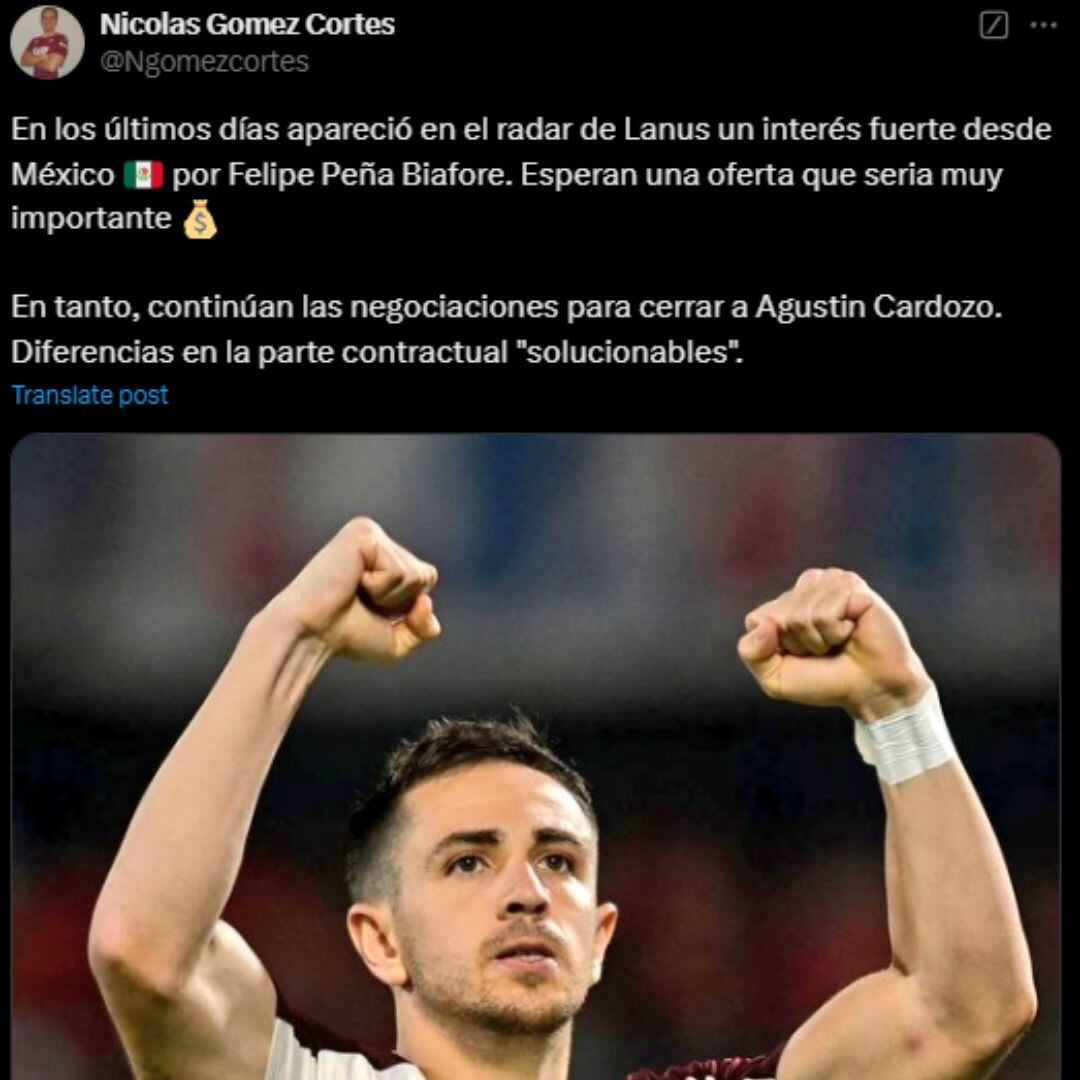The height and width of the screenshot is (1080, 1080).
Task: Open the attached player photo
Action: point(535,756)
